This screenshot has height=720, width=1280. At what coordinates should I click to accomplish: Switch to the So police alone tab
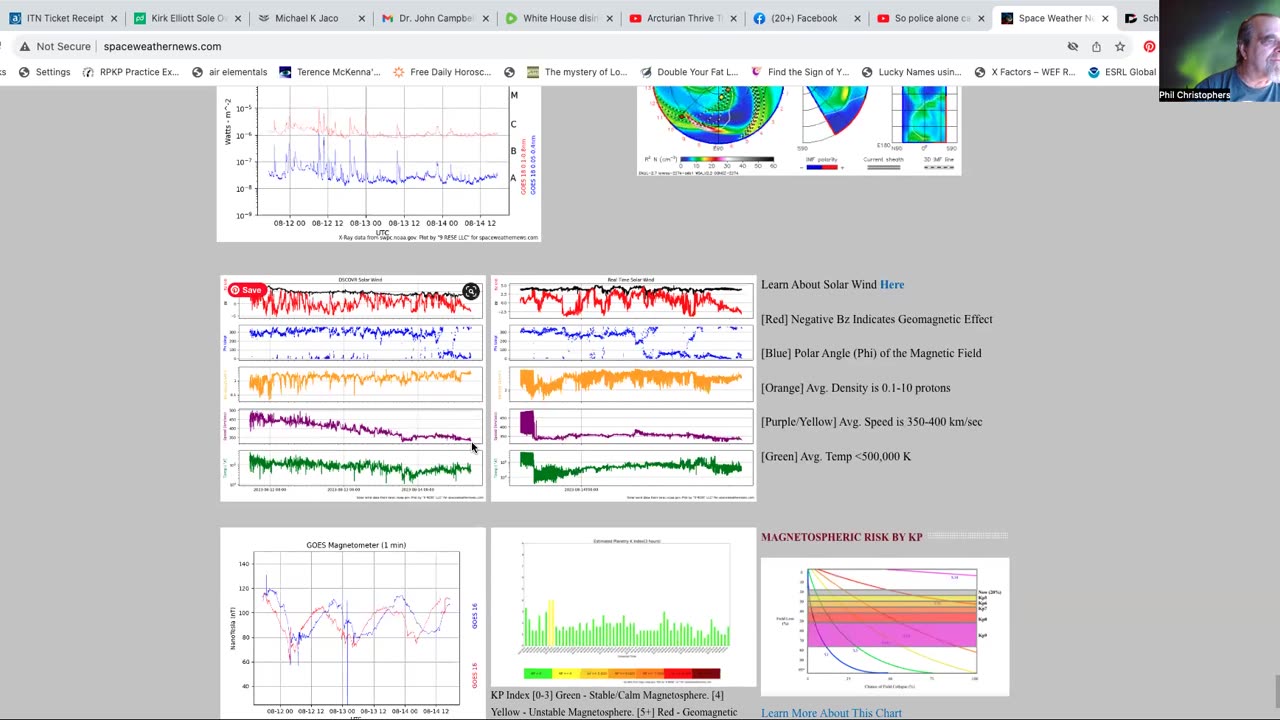(925, 18)
